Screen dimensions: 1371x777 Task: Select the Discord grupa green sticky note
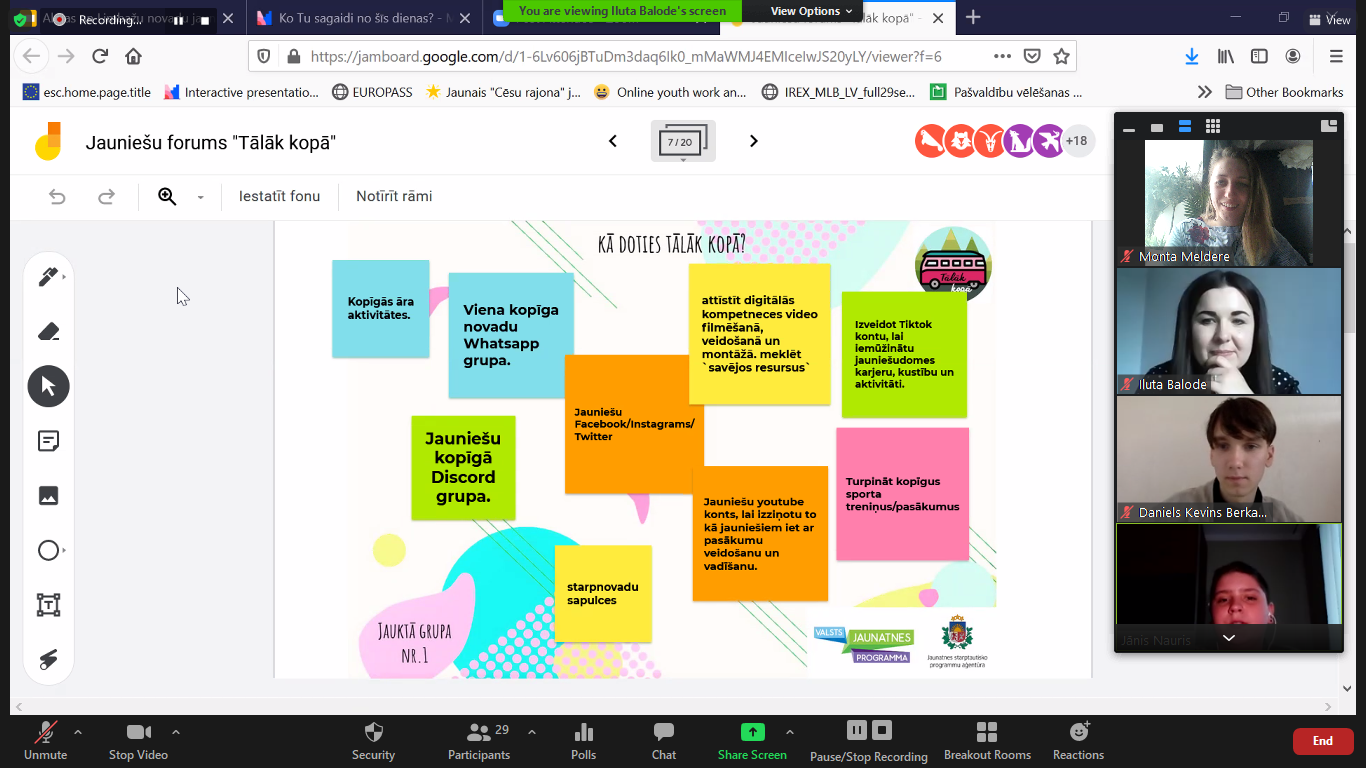click(x=463, y=467)
